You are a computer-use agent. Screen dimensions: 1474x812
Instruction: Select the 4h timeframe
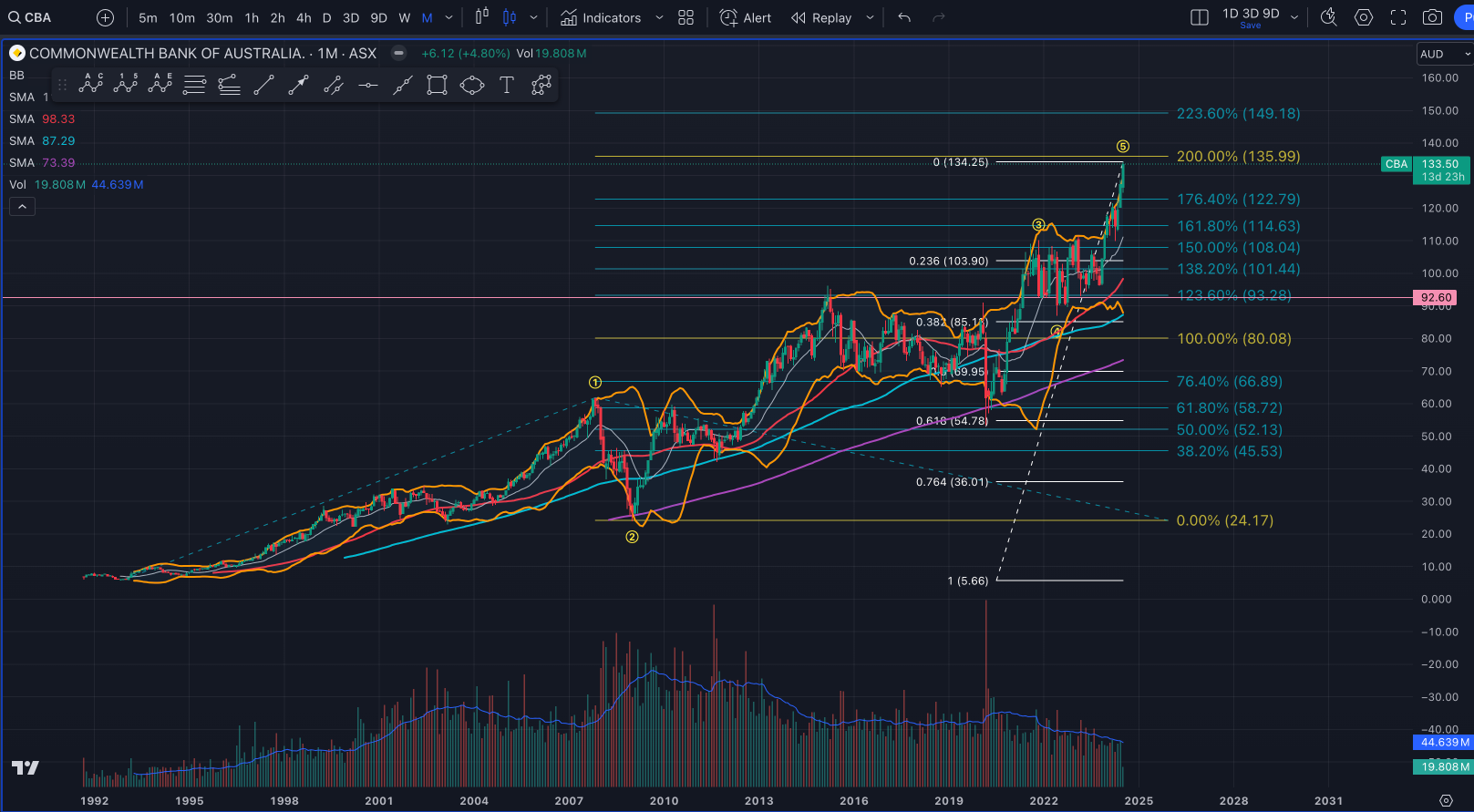304,17
